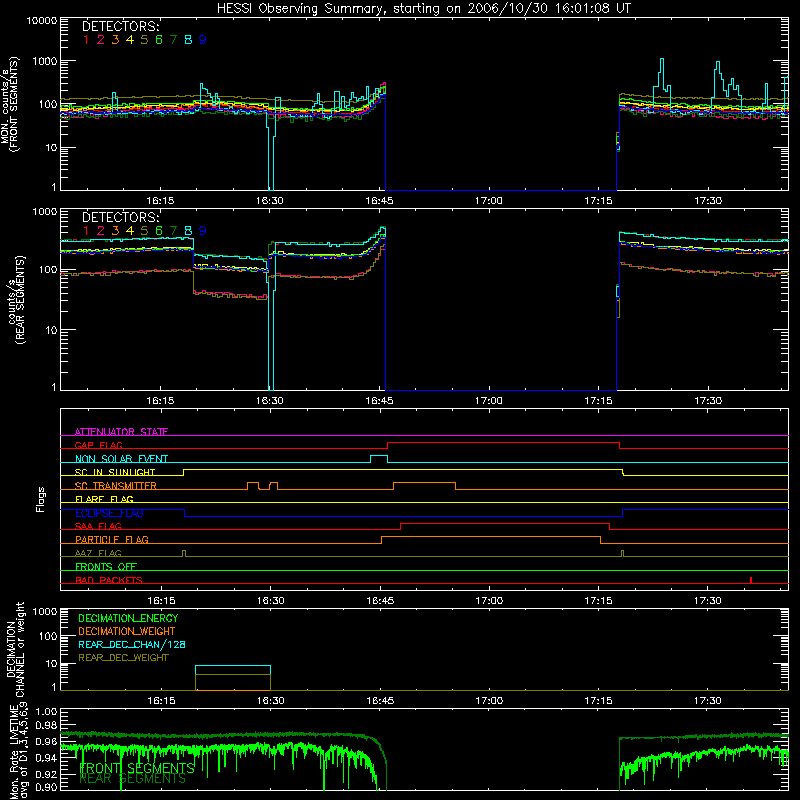
Task: Click yellow detector 4 in rear segments legend
Action: pos(130,231)
